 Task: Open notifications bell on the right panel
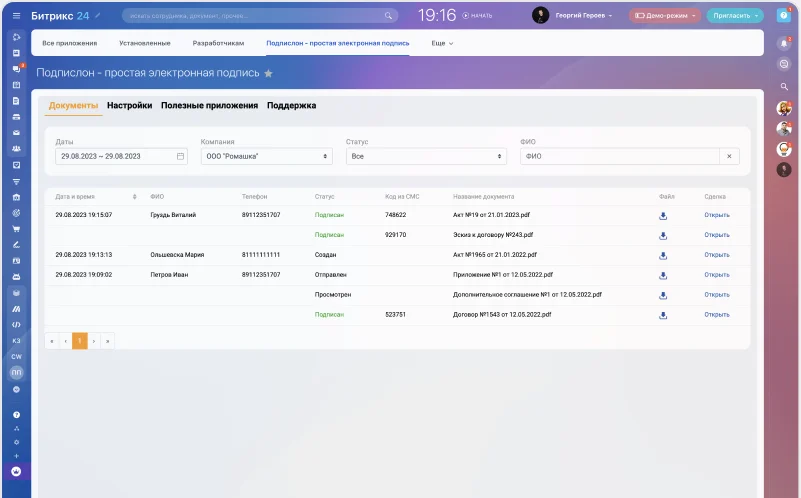point(784,43)
